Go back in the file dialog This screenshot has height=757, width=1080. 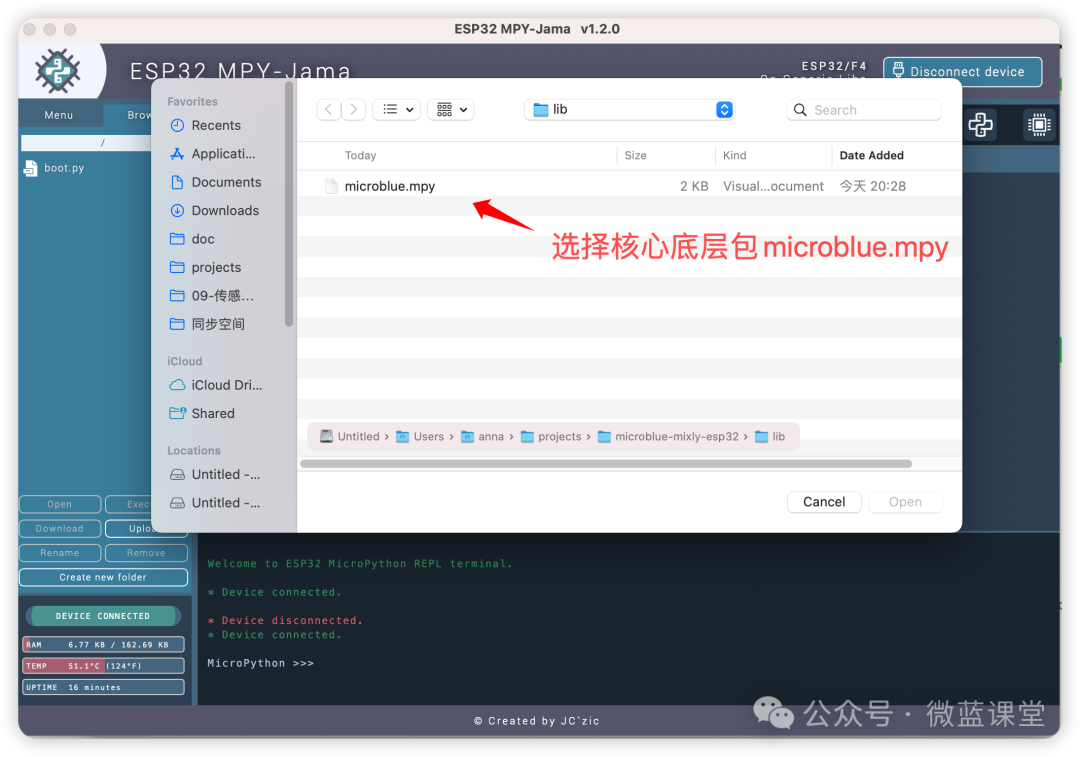click(x=329, y=110)
